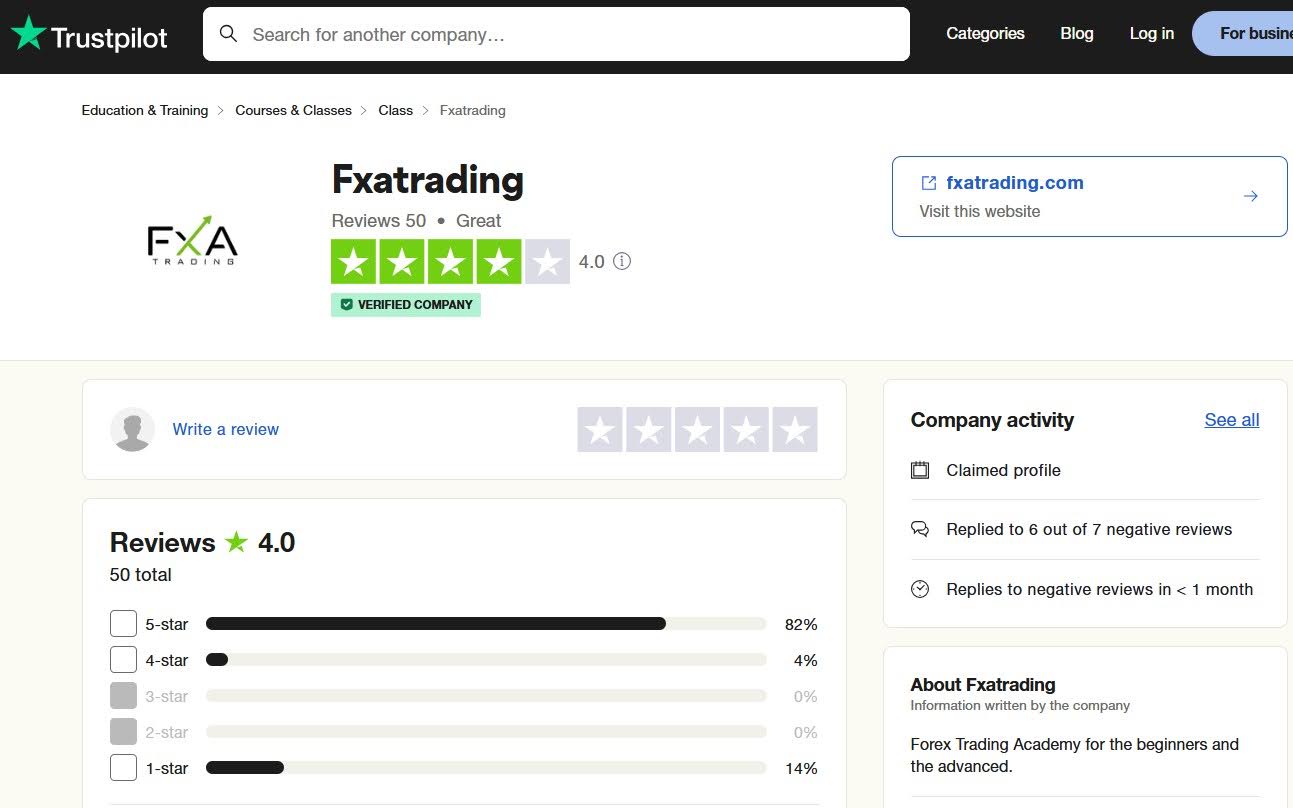The image size is (1293, 808).
Task: Click the 'Visit this website' text
Action: coord(980,211)
